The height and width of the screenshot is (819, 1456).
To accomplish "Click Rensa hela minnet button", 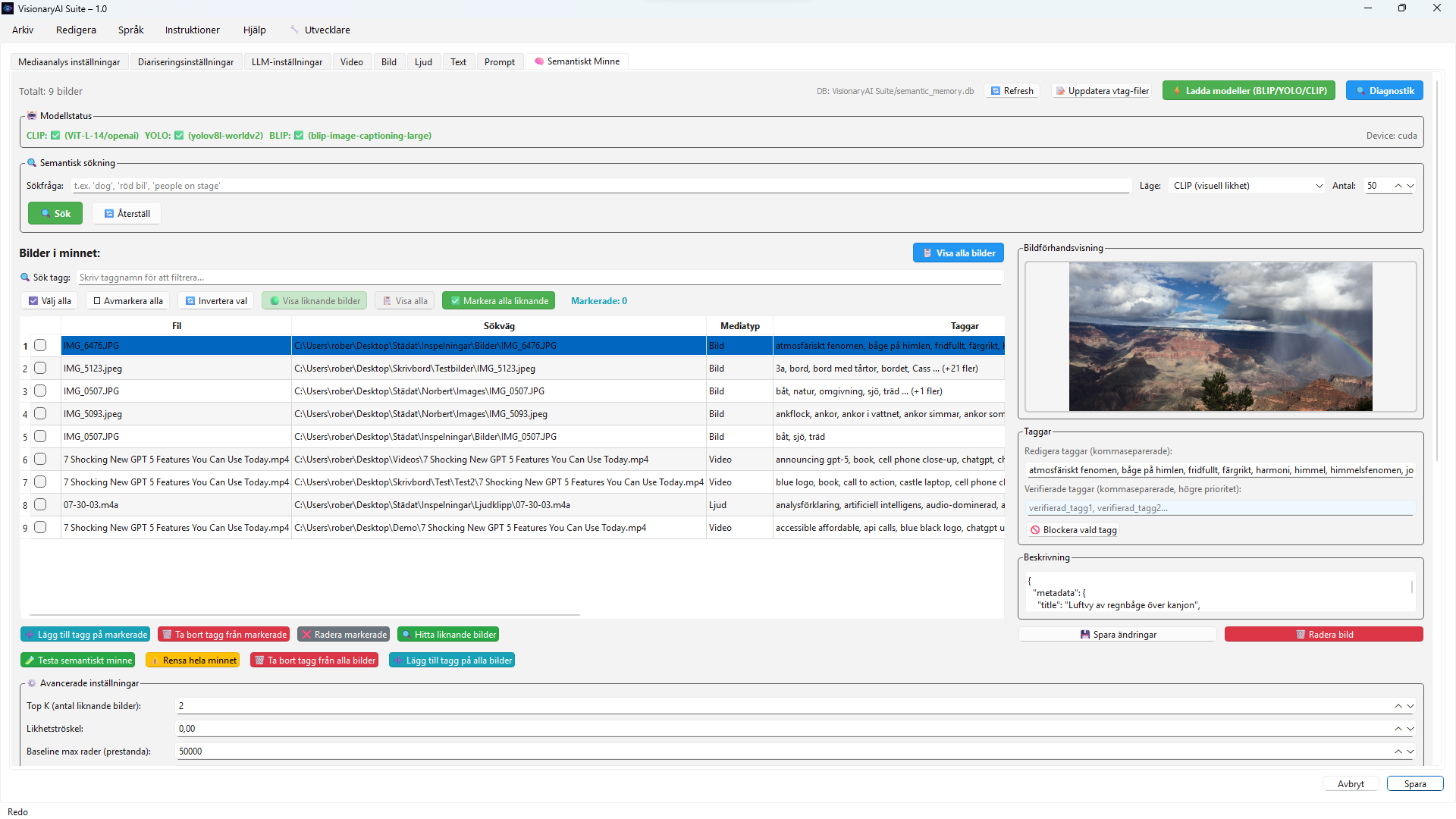I will click(193, 661).
